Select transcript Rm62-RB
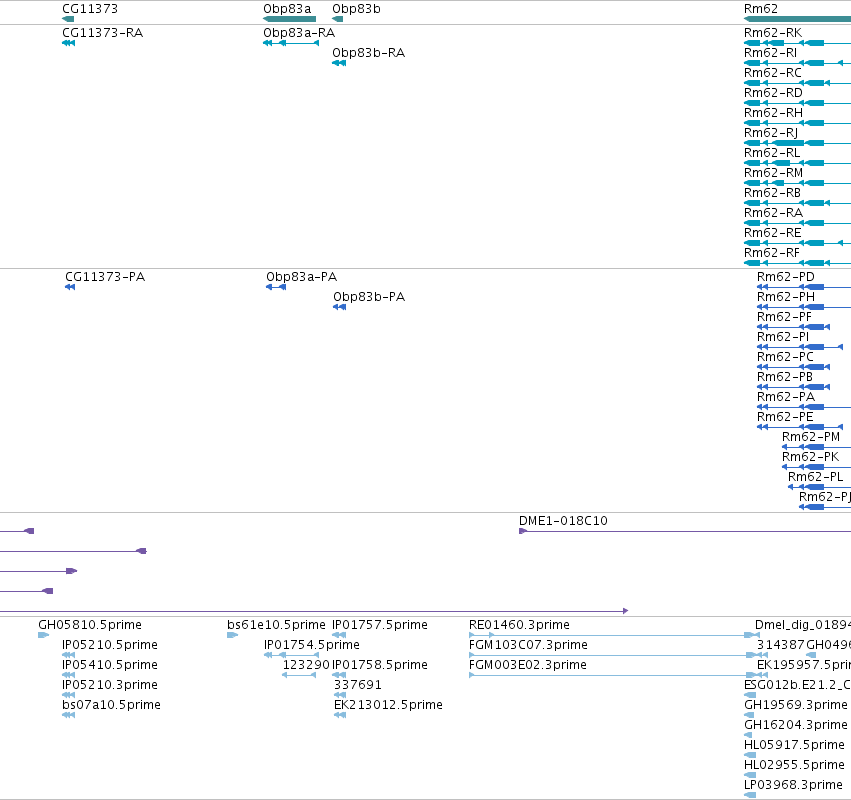This screenshot has height=800, width=851. click(772, 193)
